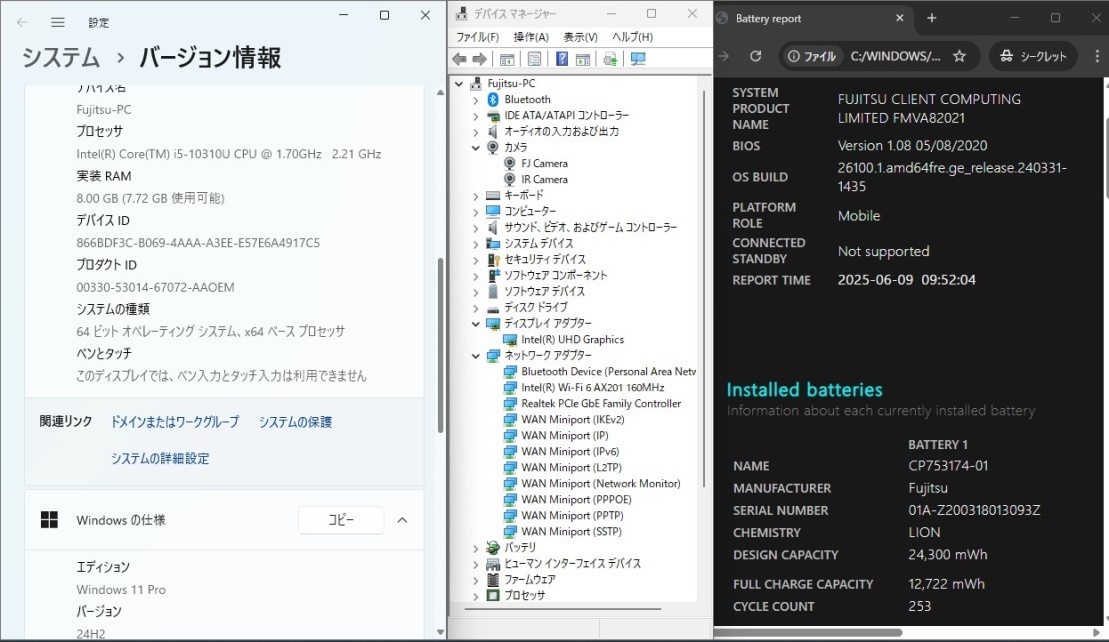This screenshot has height=642, width=1109.
Task: Click Update driver toolbar icon
Action: 610,59
